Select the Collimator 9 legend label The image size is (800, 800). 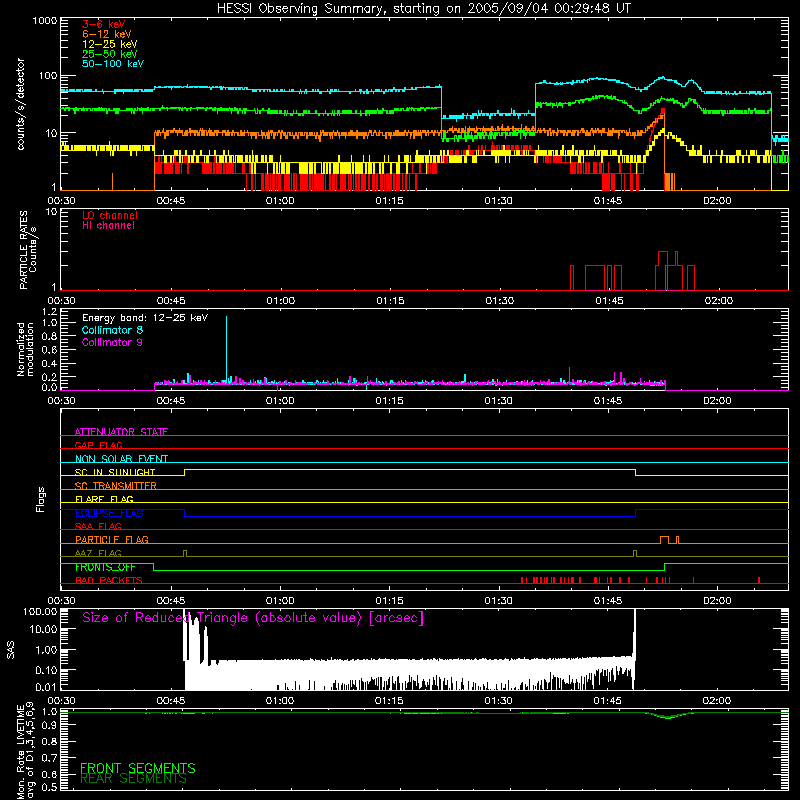click(112, 342)
